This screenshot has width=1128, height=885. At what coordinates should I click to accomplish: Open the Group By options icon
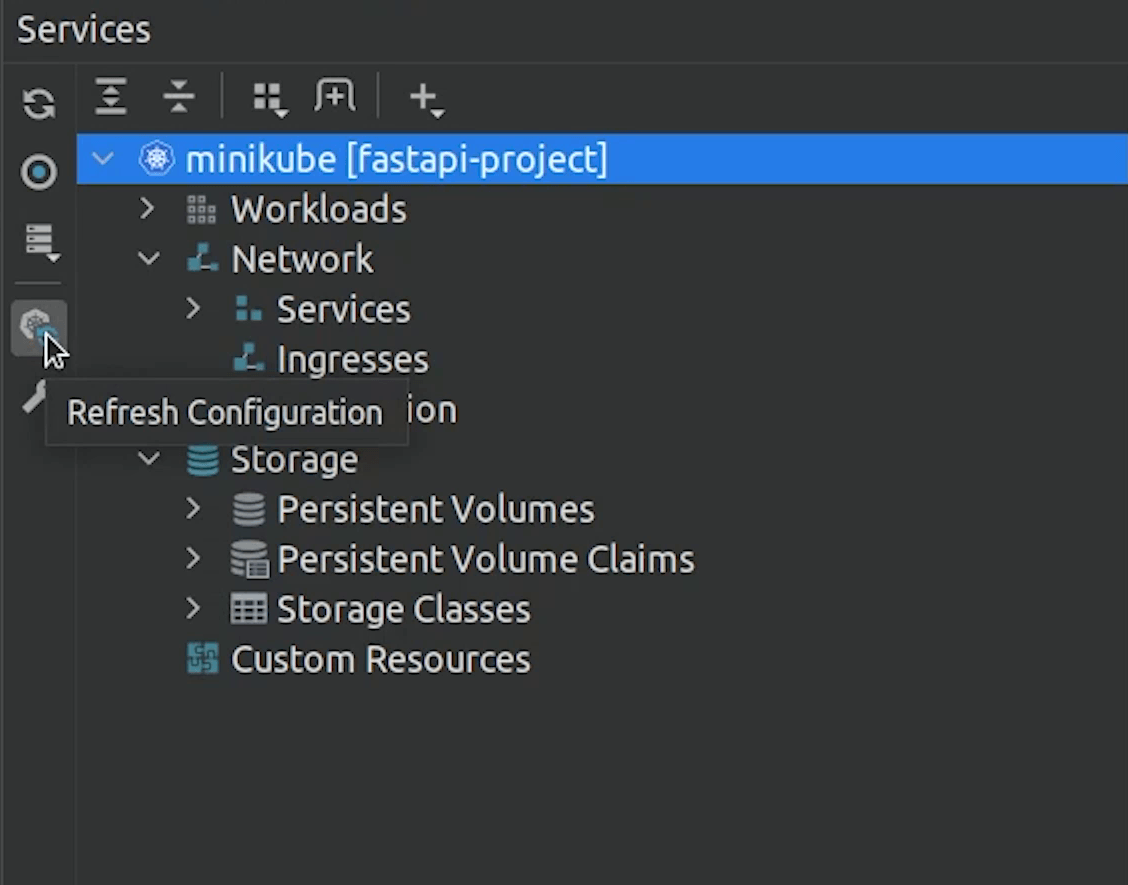(x=269, y=98)
